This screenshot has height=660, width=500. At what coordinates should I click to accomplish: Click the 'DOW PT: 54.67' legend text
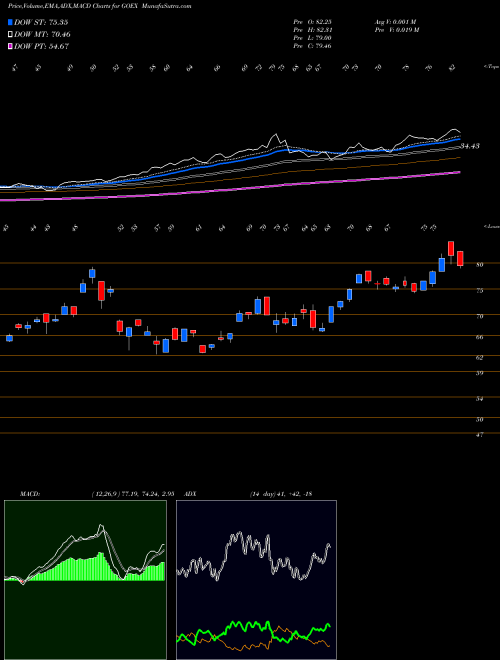point(41,46)
